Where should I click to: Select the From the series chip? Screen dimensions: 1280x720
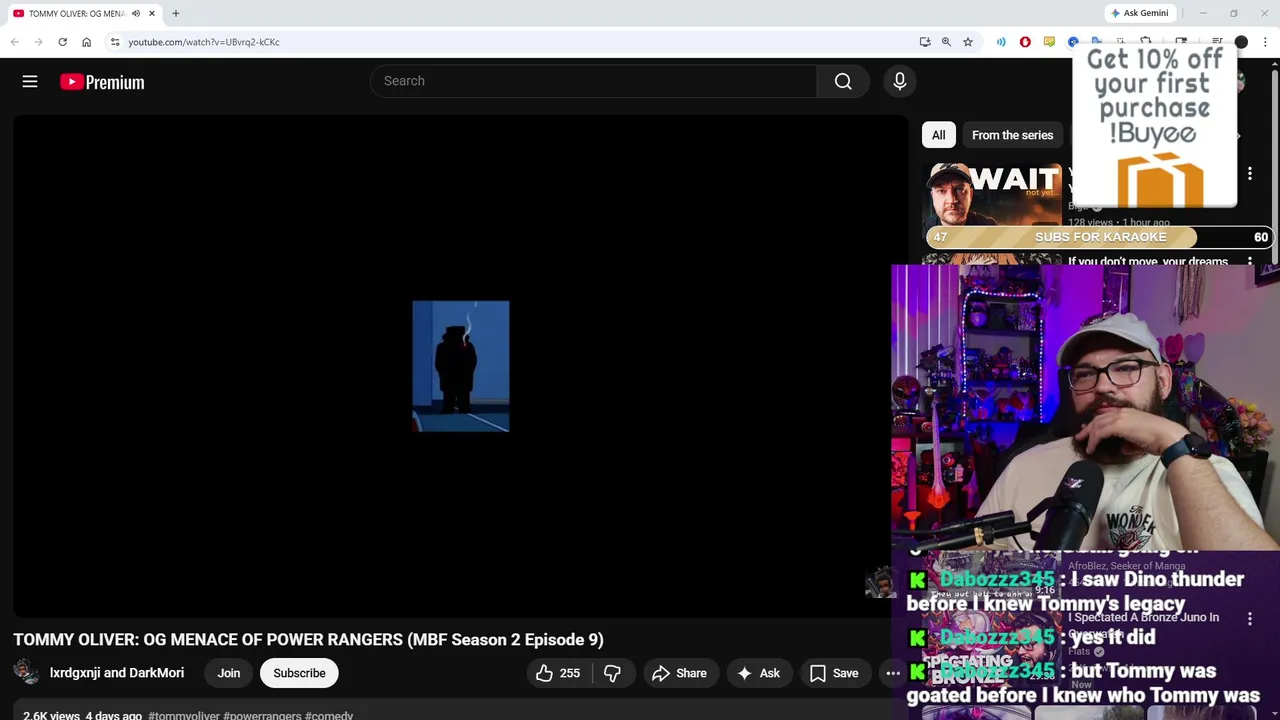tap(1012, 135)
